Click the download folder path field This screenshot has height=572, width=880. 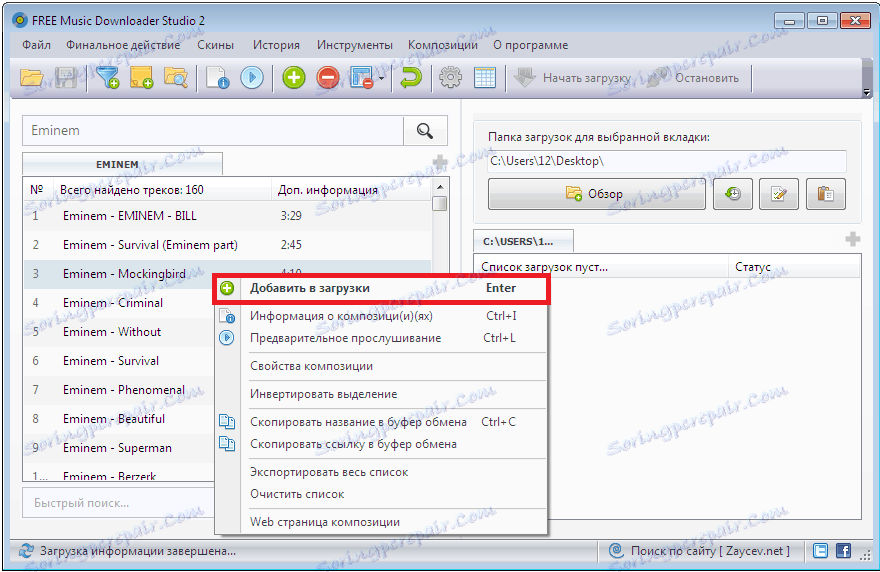coord(667,161)
